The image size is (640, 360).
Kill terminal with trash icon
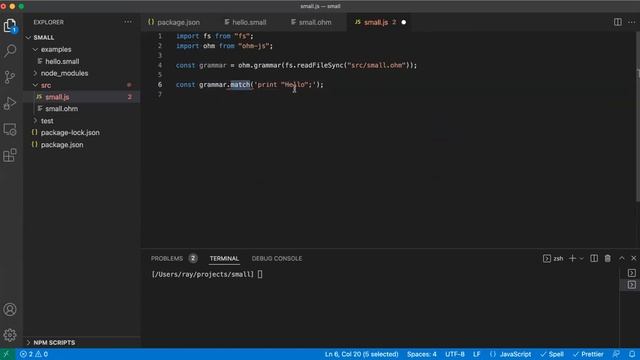(607, 258)
